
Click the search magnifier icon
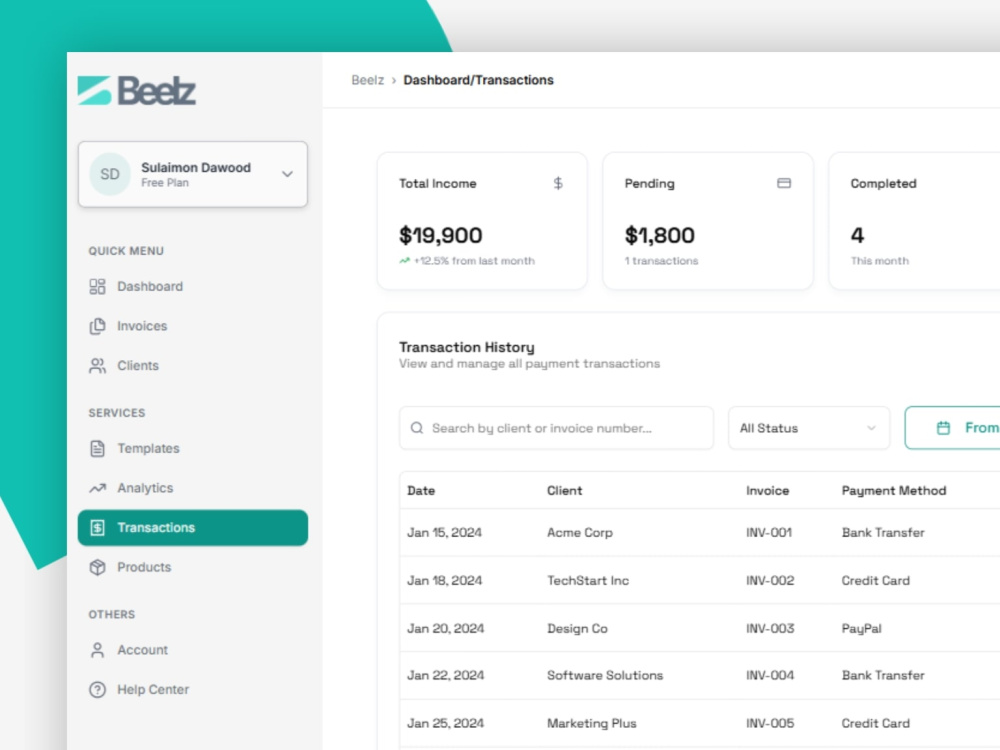[x=416, y=428]
